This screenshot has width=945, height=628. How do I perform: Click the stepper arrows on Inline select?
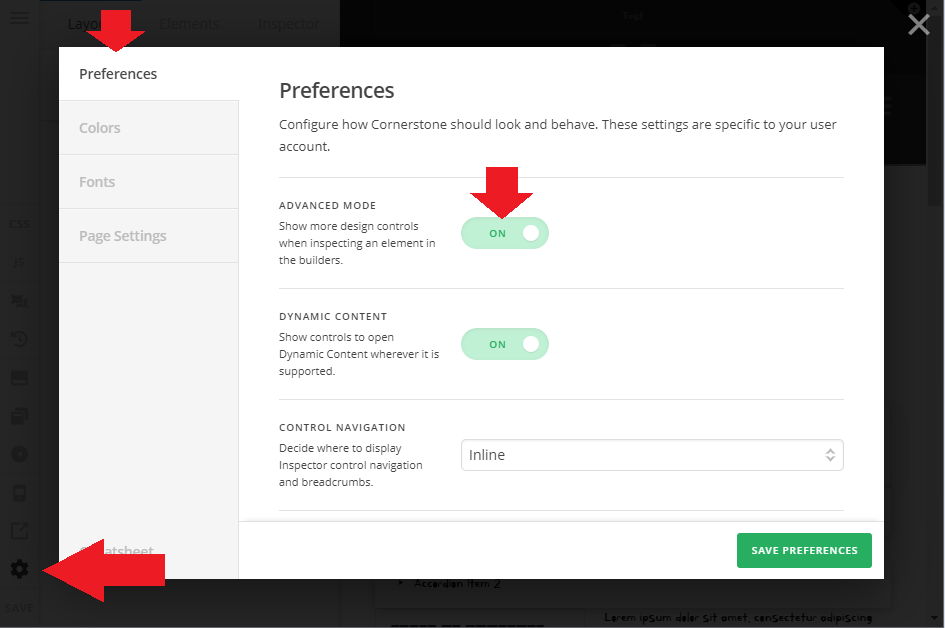[830, 455]
